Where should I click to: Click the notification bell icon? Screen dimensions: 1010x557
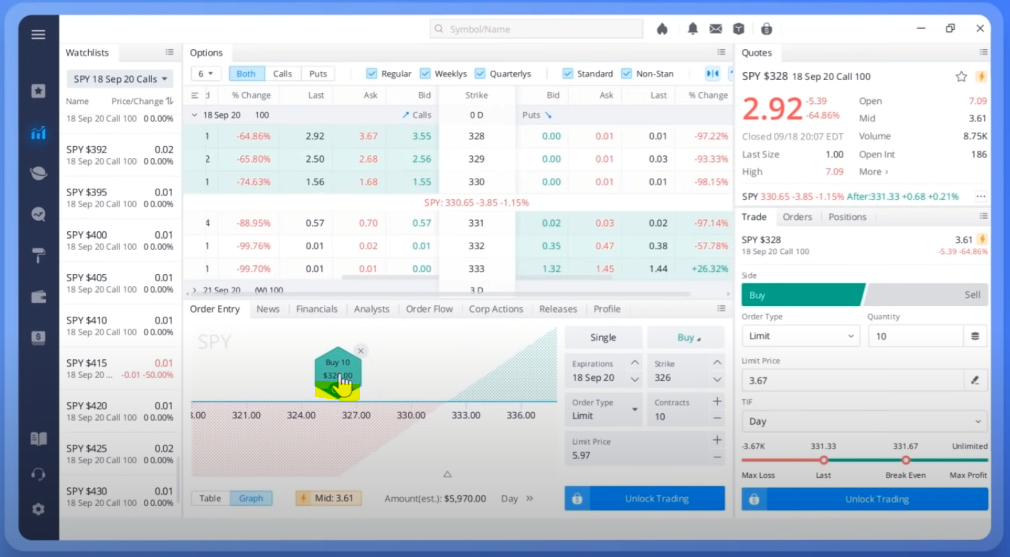click(692, 28)
